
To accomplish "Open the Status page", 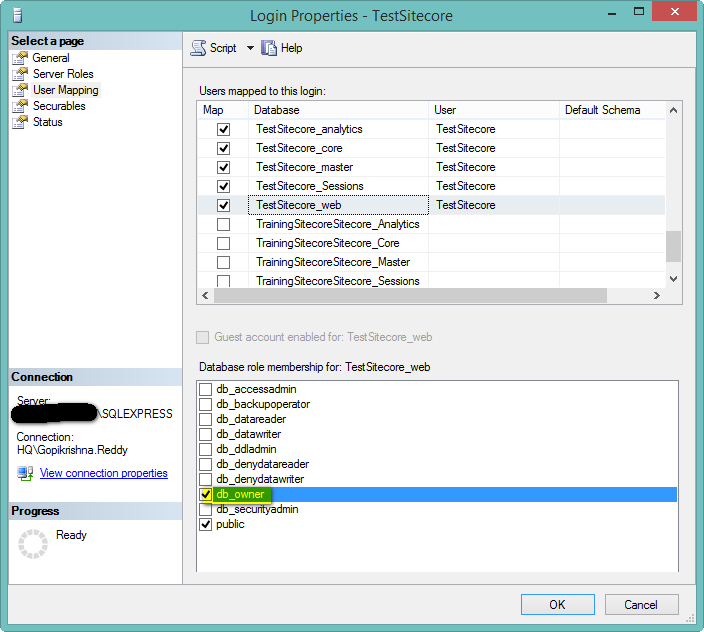I will (47, 122).
